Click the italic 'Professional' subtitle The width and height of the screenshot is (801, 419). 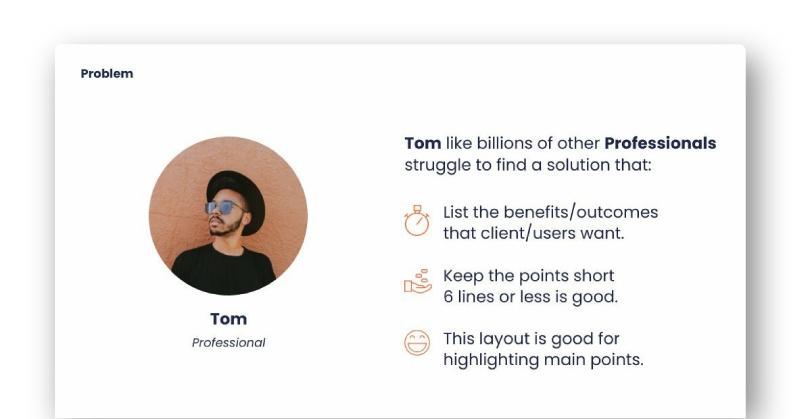[228, 343]
